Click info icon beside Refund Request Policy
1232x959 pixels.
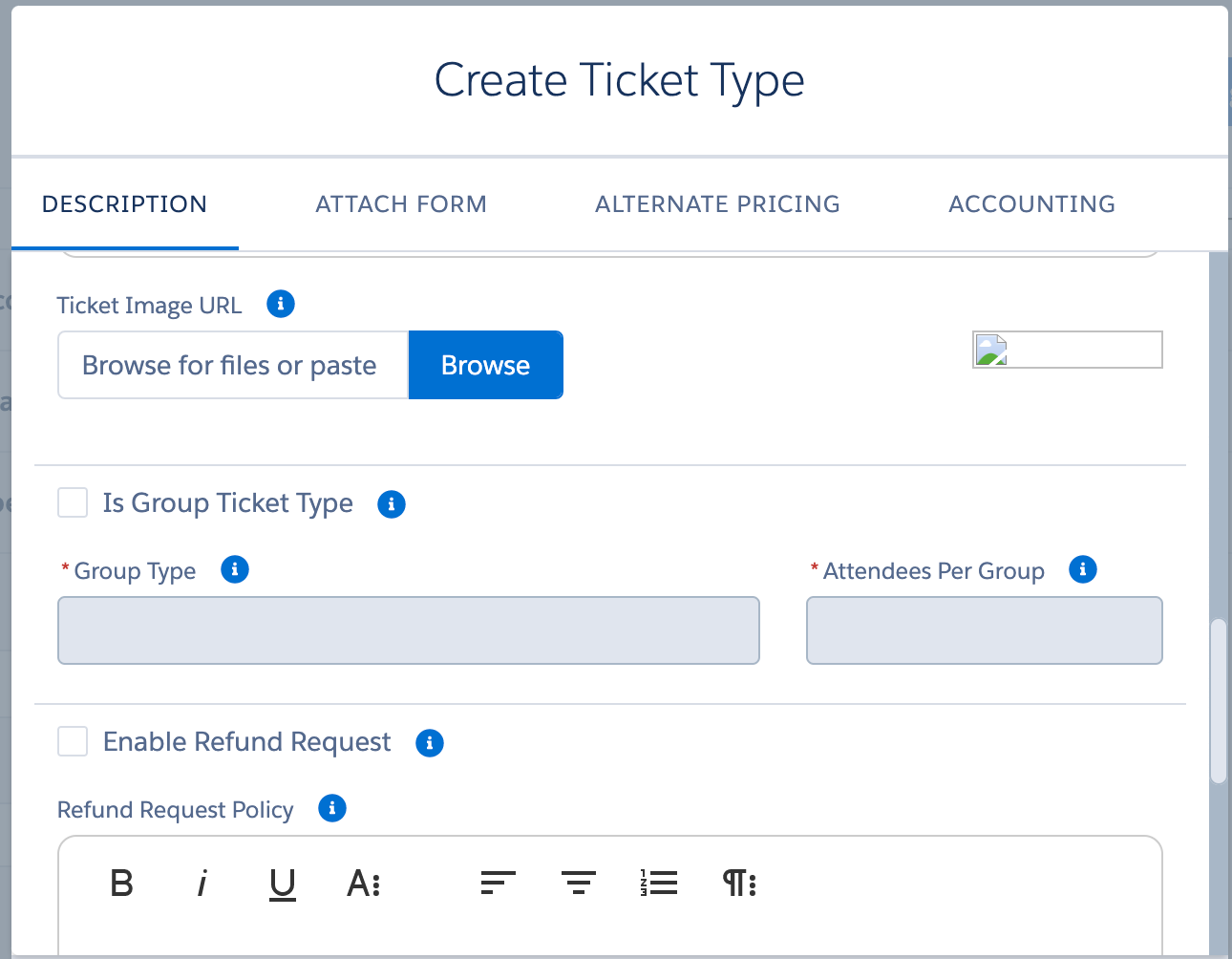pyautogui.click(x=332, y=809)
